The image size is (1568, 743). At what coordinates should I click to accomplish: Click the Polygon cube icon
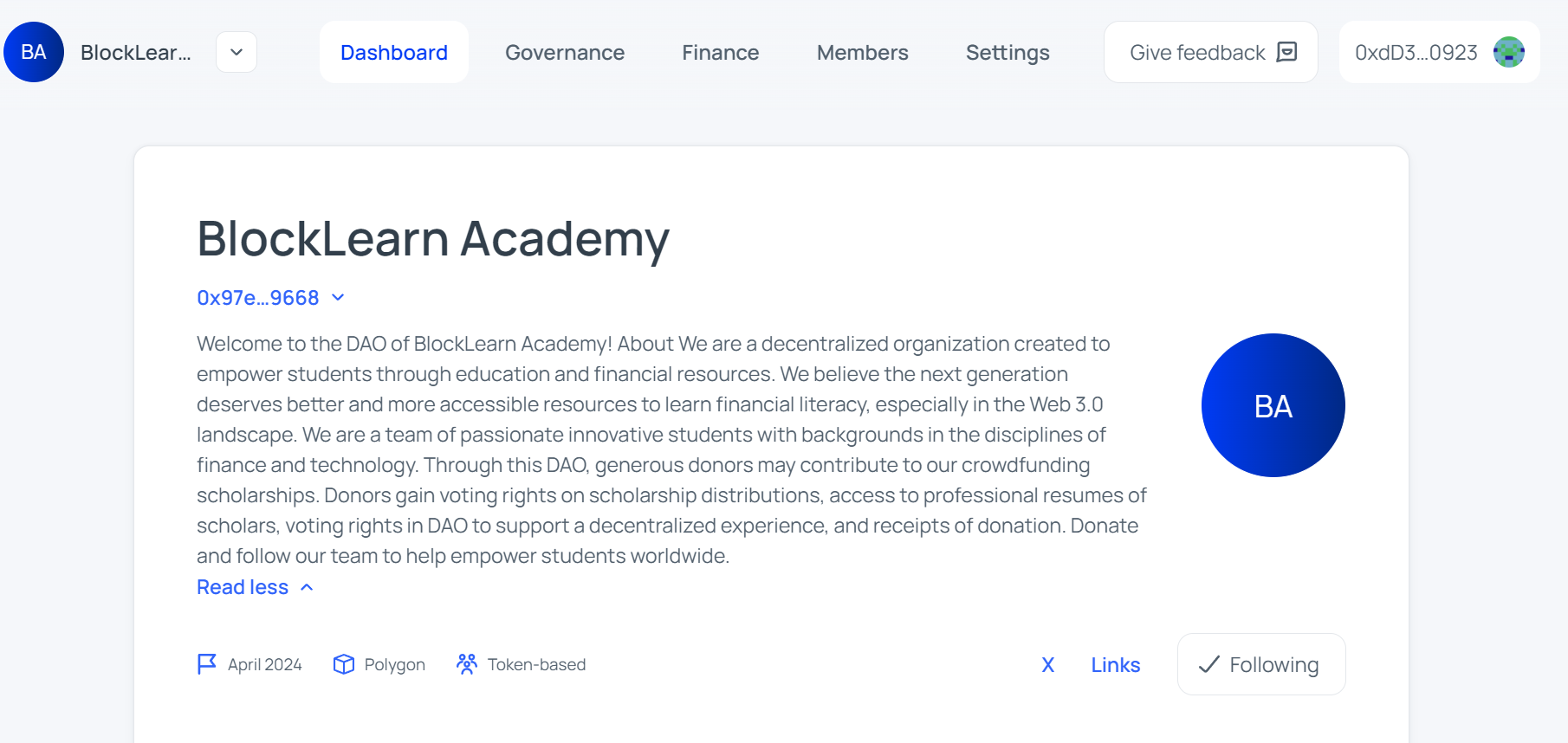(x=344, y=664)
